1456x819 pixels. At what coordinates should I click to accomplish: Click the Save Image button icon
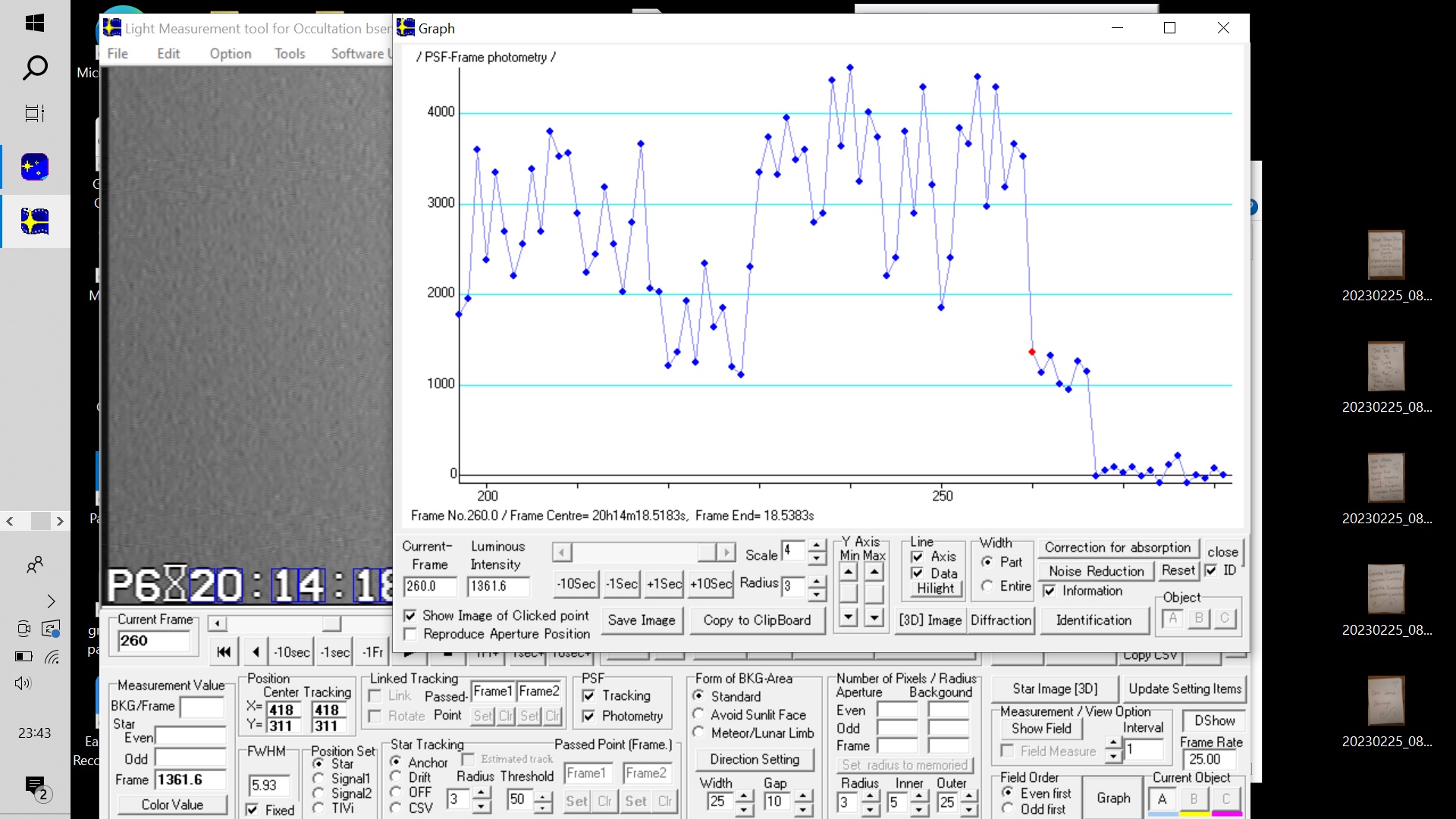pos(641,619)
